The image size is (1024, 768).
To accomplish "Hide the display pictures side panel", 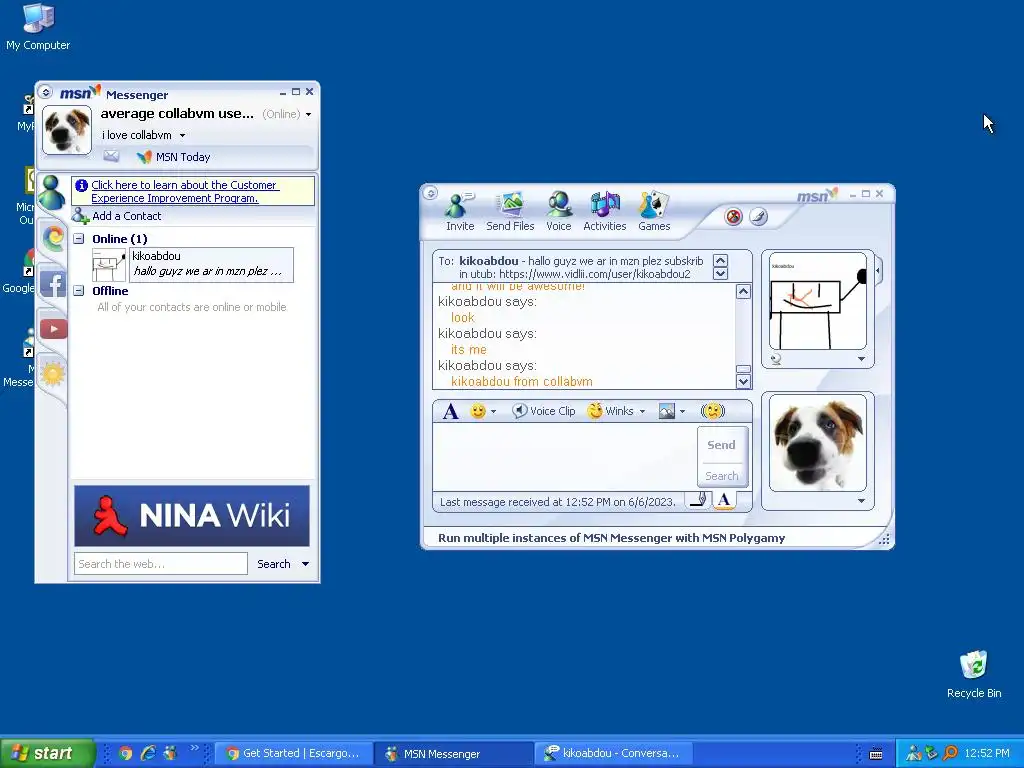I will (x=878, y=270).
